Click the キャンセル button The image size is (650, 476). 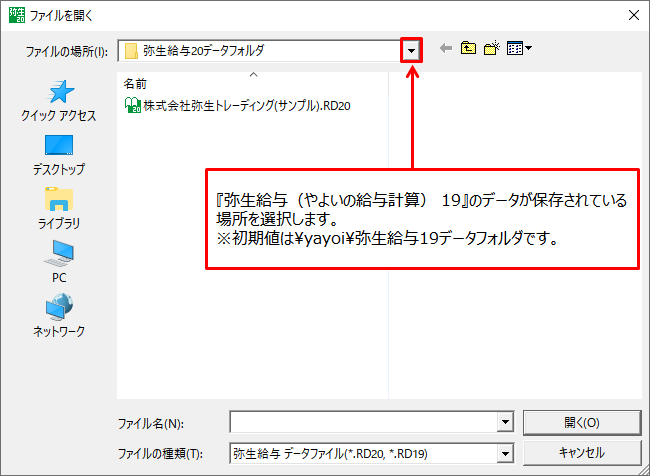click(x=582, y=453)
